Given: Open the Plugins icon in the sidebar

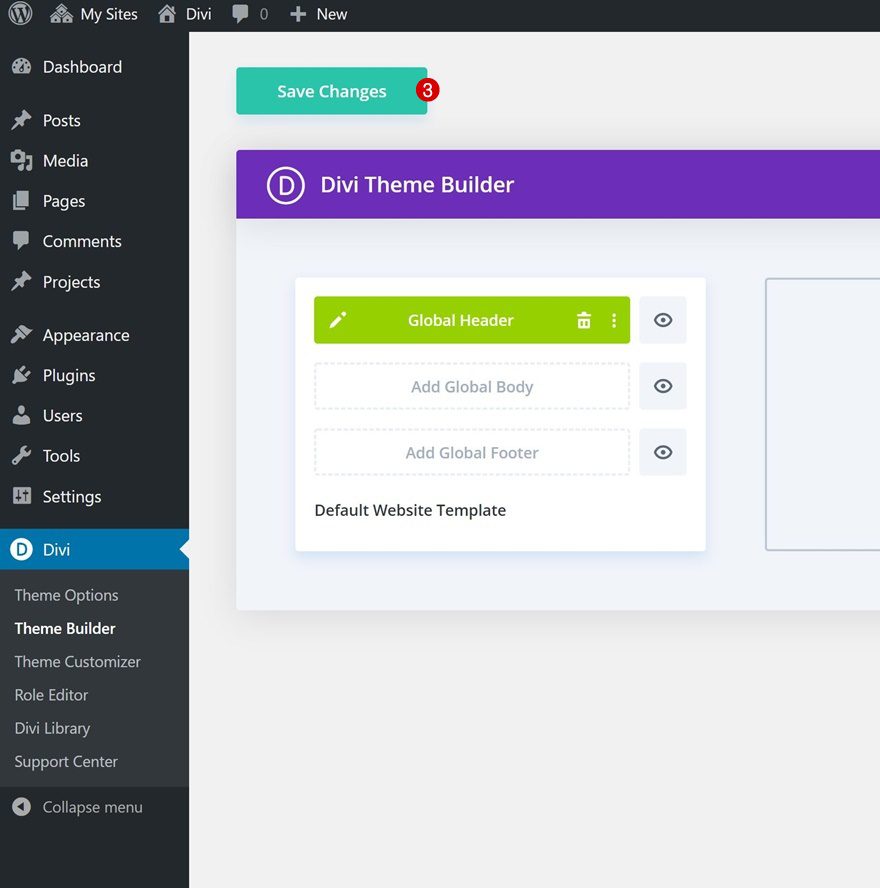Looking at the screenshot, I should 22,375.
